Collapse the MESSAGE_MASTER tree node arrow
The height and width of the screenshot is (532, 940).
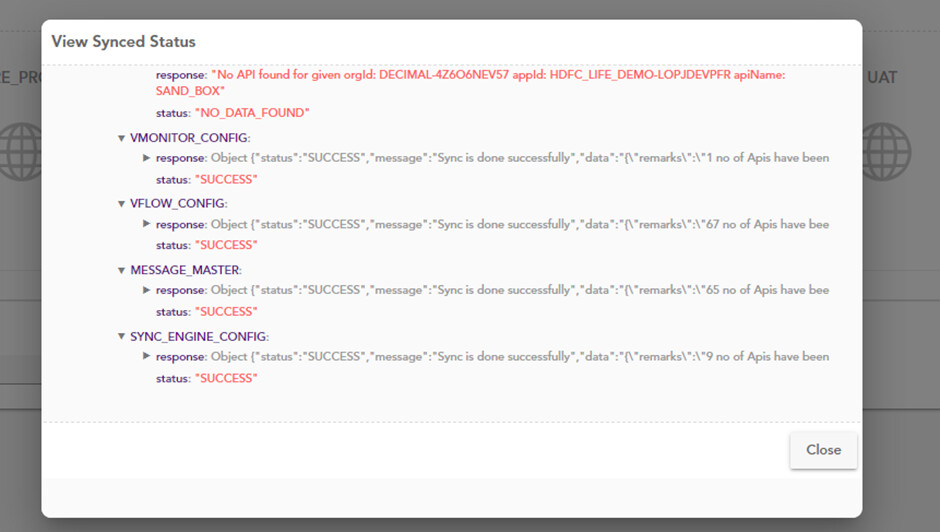click(x=122, y=271)
